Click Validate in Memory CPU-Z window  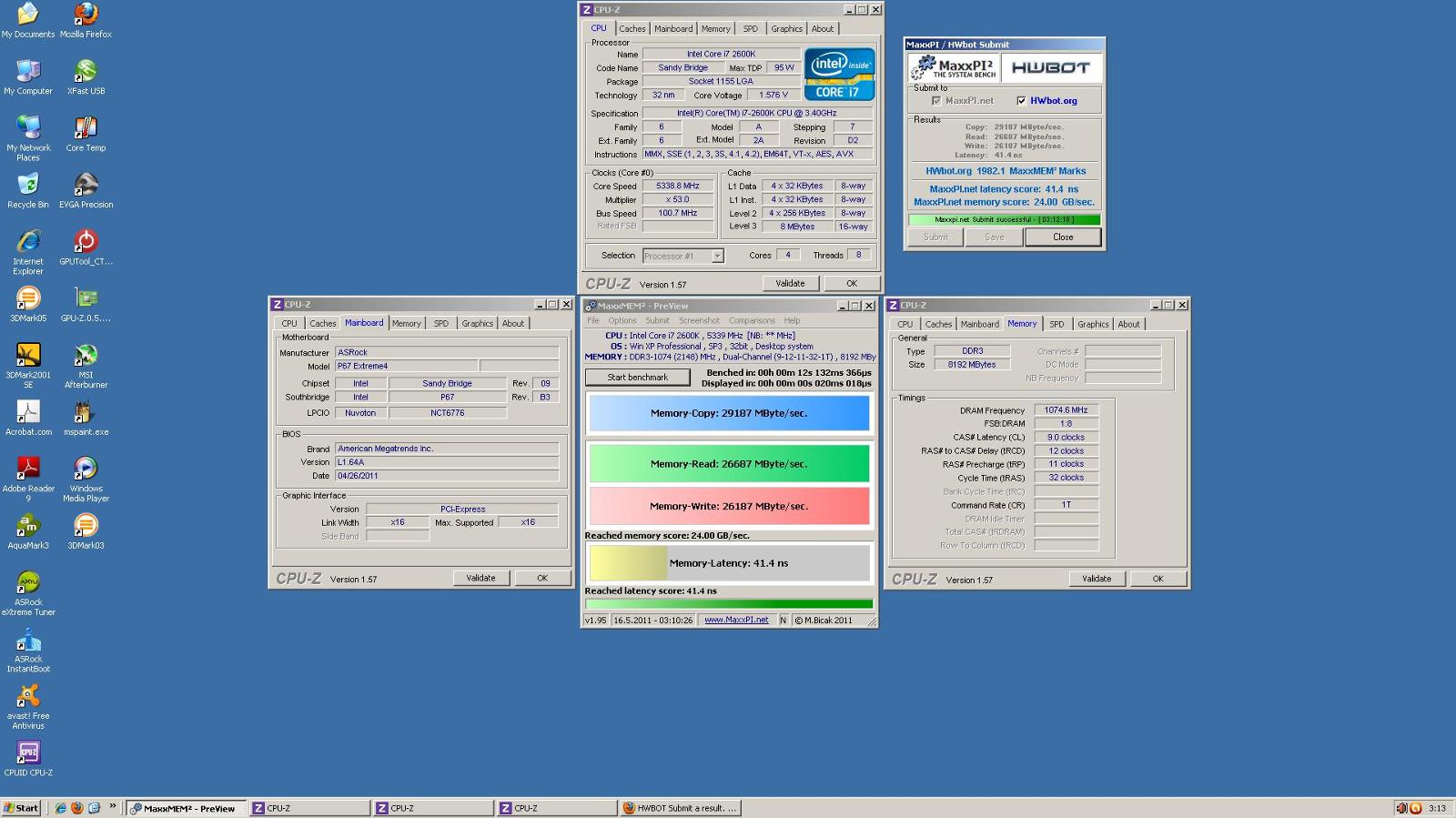pyautogui.click(x=1097, y=579)
